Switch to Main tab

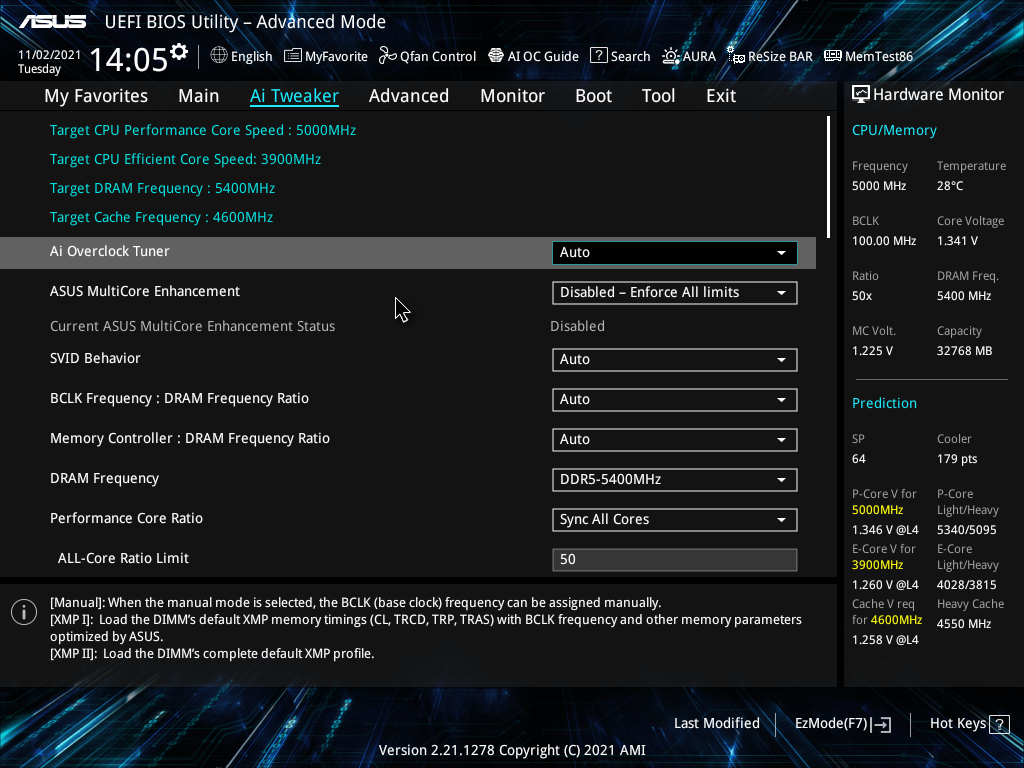coord(199,96)
